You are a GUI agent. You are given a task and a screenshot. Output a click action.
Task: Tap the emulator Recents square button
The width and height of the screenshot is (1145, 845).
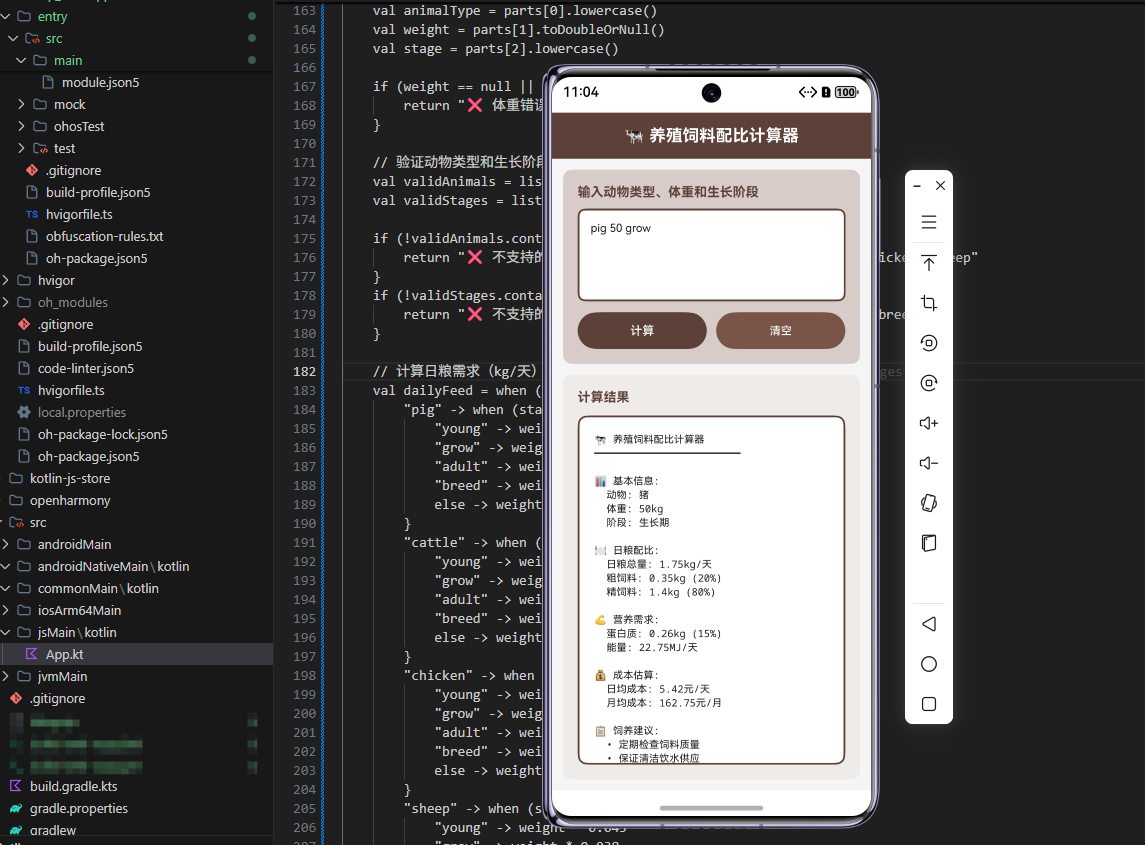[x=928, y=704]
